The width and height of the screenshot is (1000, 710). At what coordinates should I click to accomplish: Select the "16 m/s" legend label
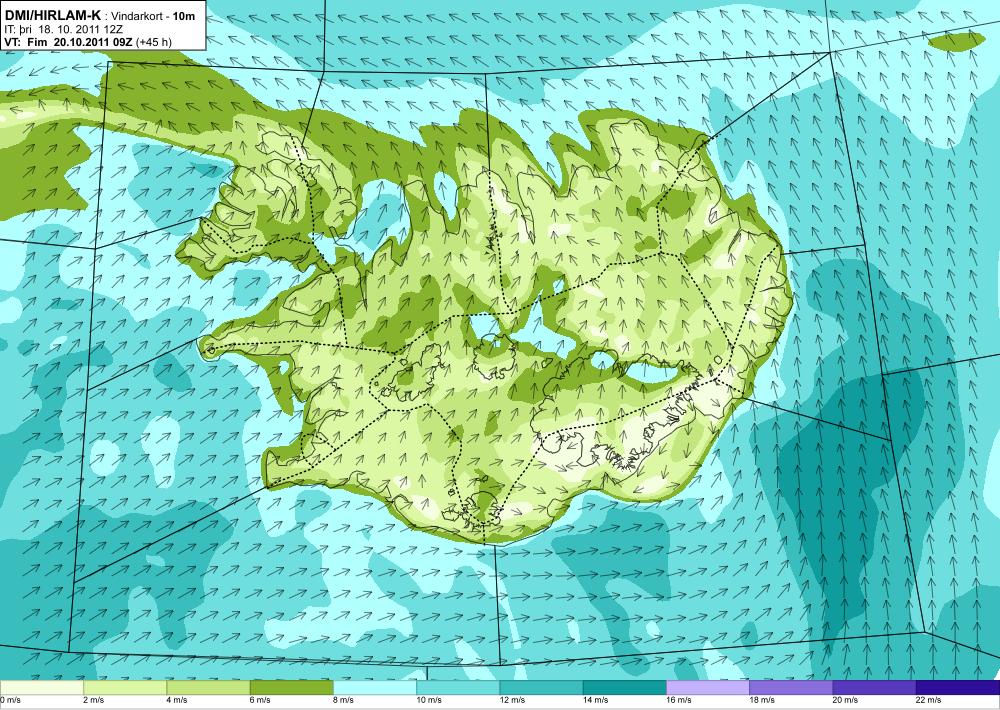tap(679, 700)
